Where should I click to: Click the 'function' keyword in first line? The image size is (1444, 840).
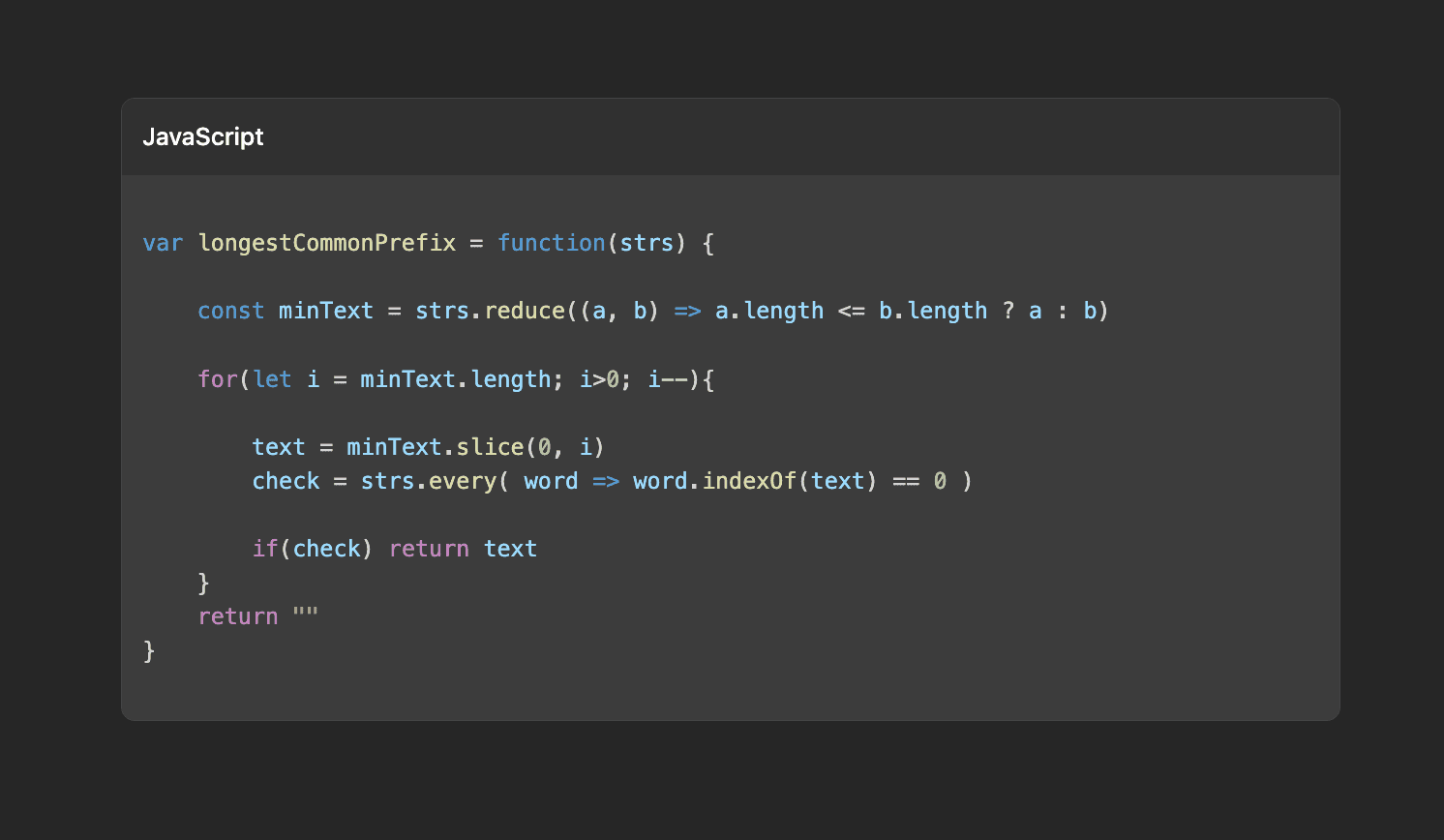pyautogui.click(x=552, y=243)
